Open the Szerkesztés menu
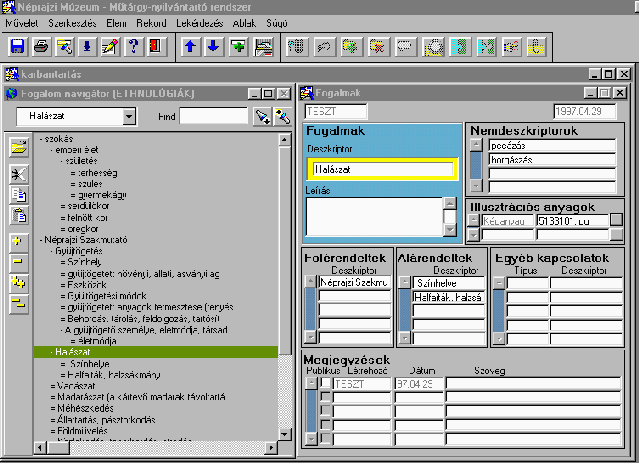The height and width of the screenshot is (463, 639). click(70, 21)
